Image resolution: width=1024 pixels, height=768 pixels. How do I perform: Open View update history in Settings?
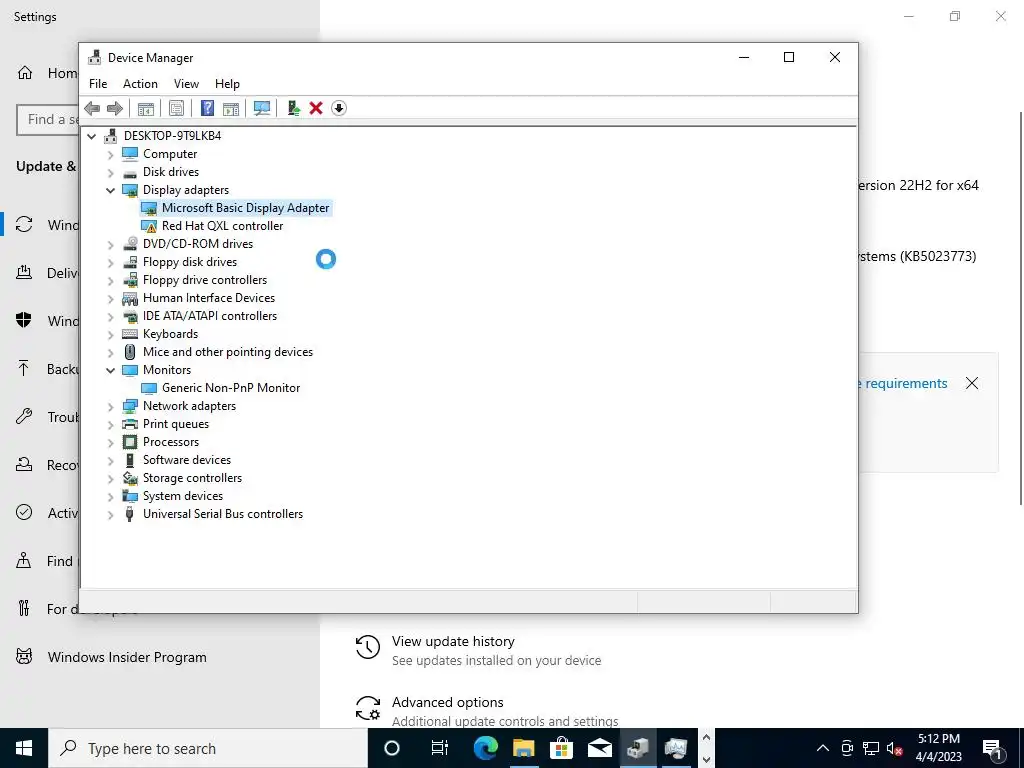(x=453, y=641)
